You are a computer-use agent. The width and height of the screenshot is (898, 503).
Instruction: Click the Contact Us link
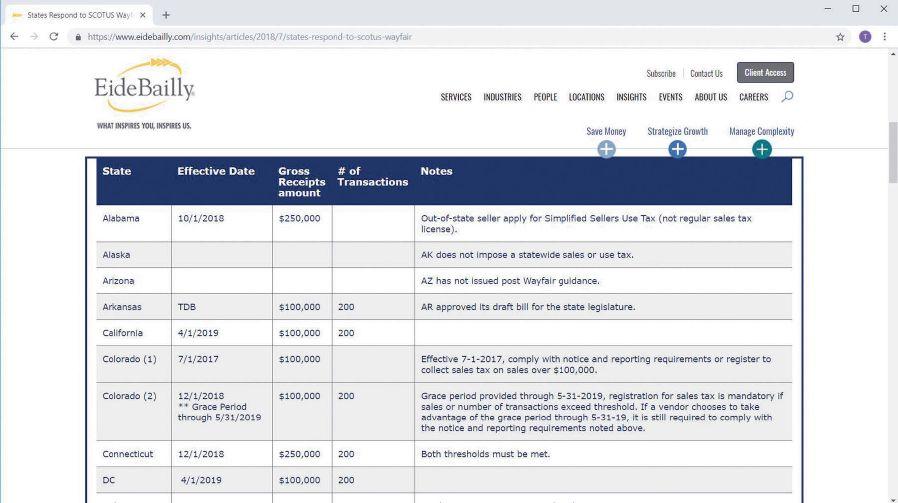[706, 73]
